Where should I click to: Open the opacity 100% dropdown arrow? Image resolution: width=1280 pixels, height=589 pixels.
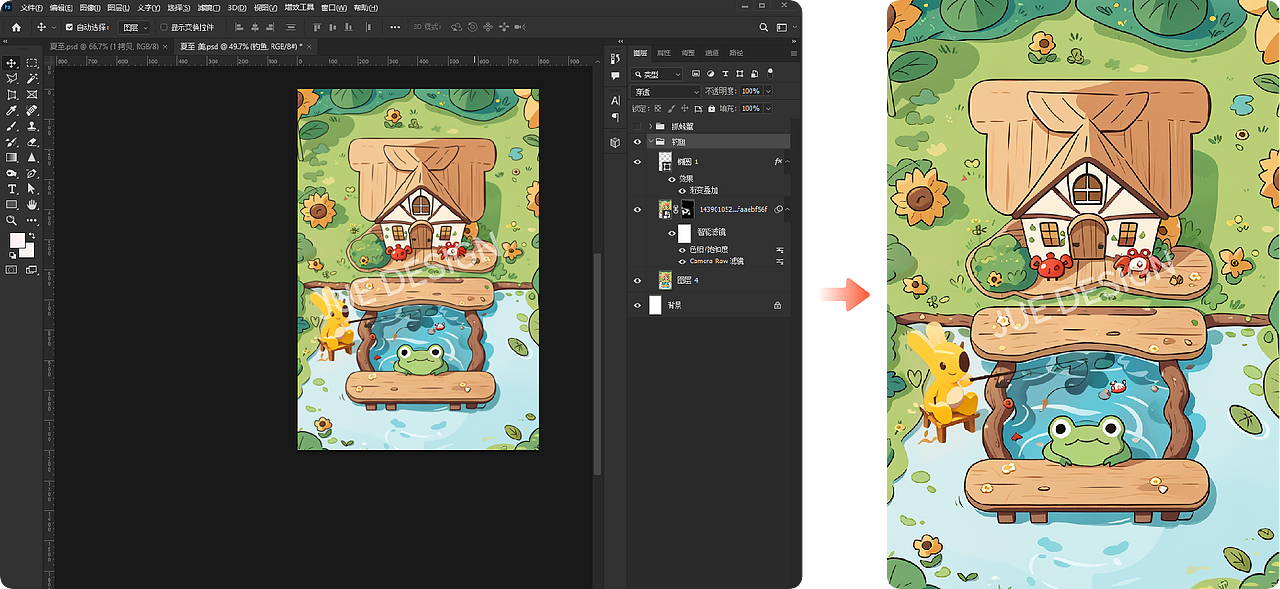[767, 91]
